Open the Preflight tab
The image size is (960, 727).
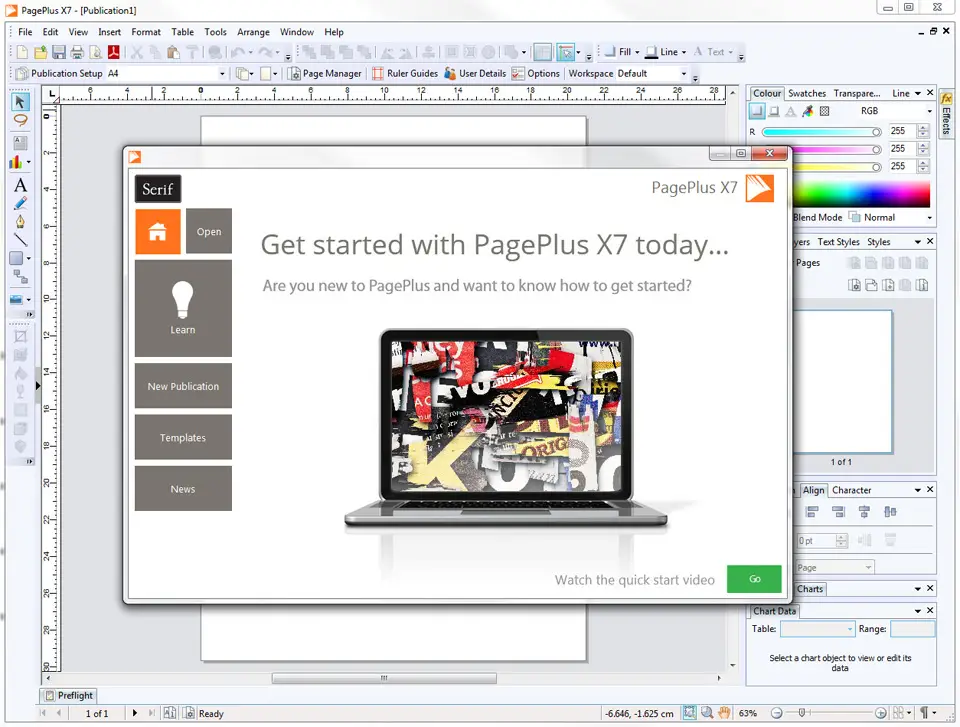pos(69,696)
